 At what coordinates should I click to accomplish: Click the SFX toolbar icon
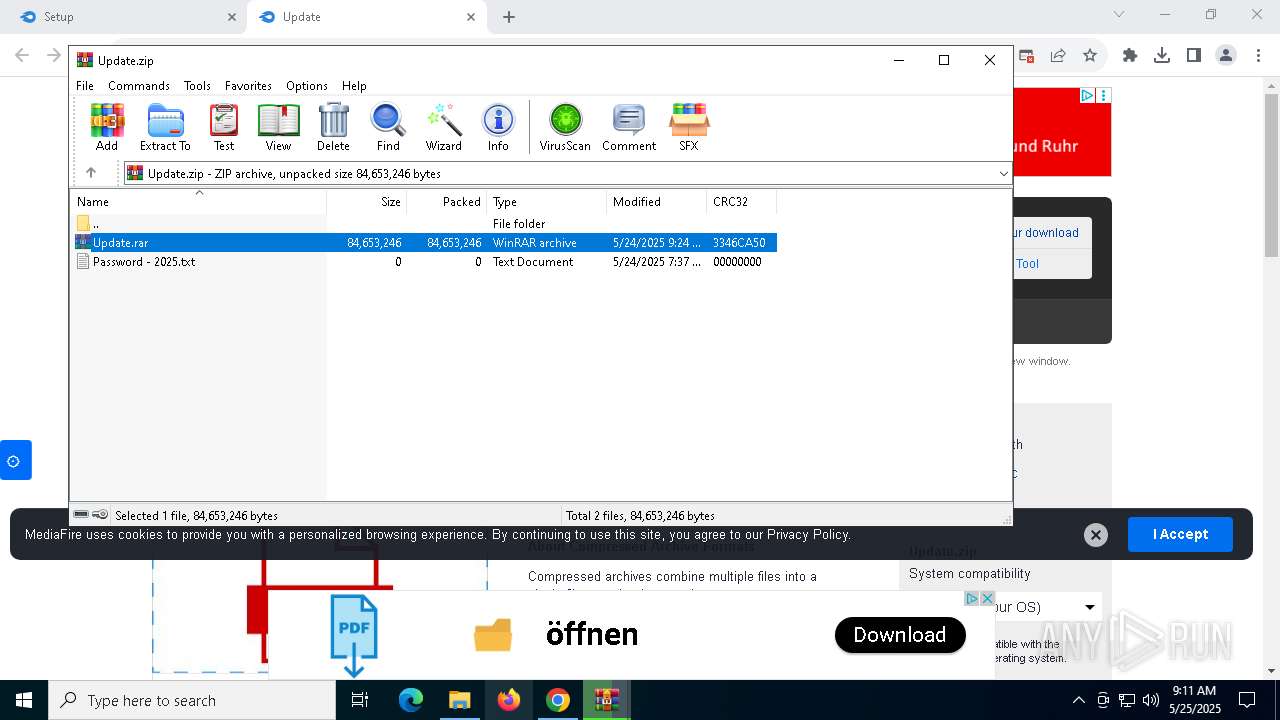(689, 127)
